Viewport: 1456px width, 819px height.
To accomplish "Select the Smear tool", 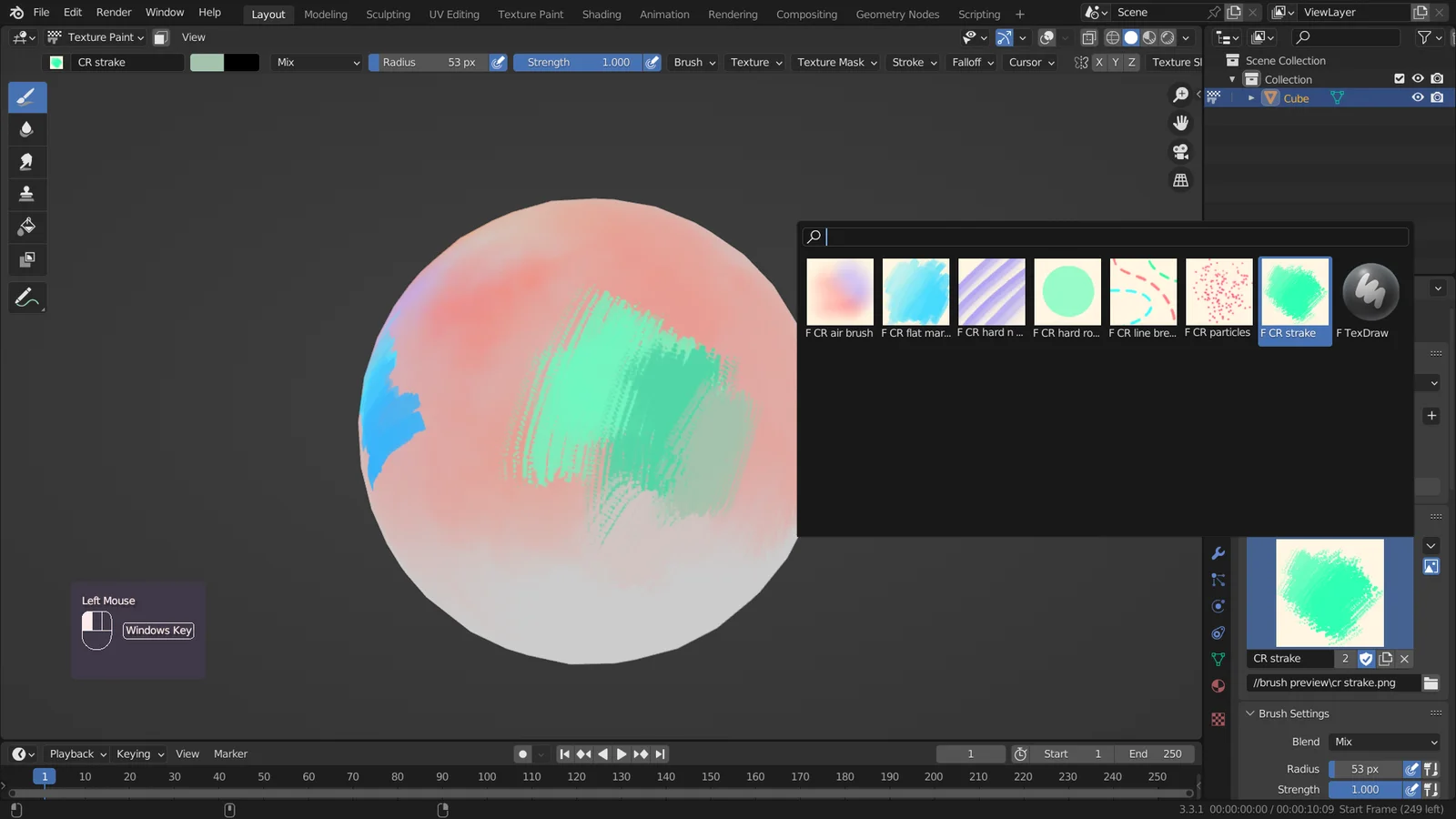I will pos(26,162).
